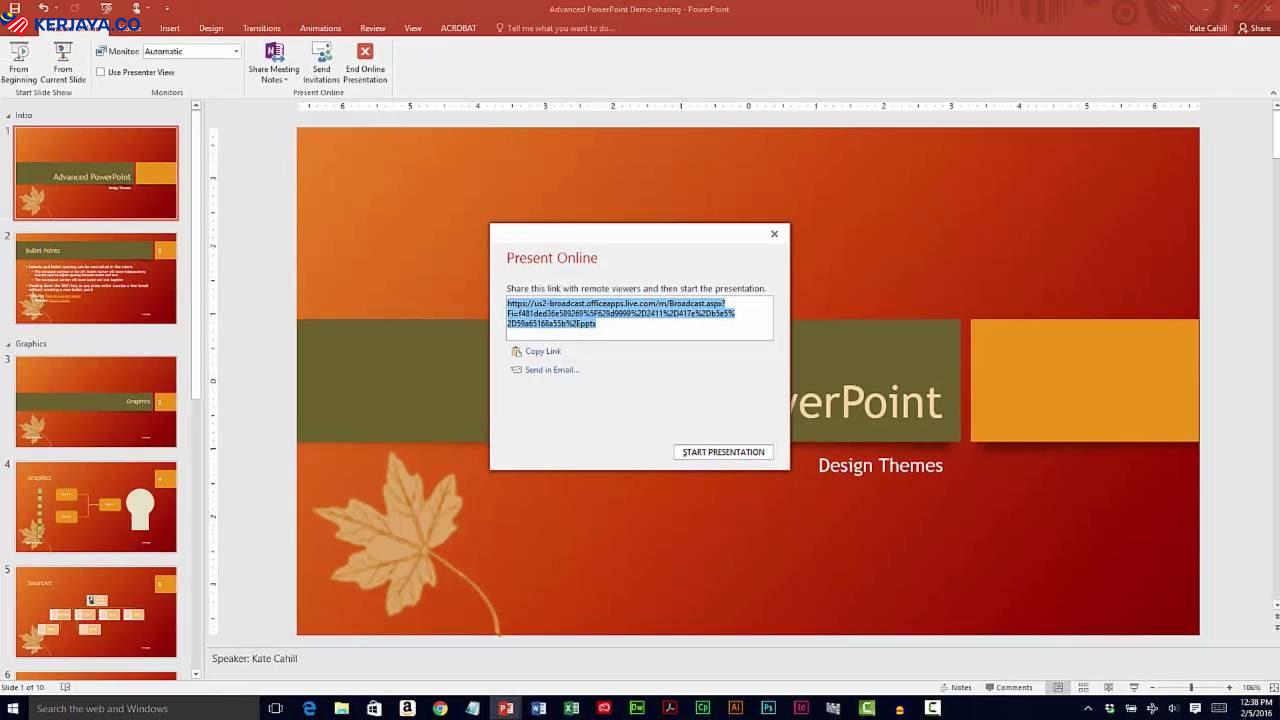The image size is (1280, 720).
Task: Open Photoshop from the Windows taskbar
Action: [768, 708]
